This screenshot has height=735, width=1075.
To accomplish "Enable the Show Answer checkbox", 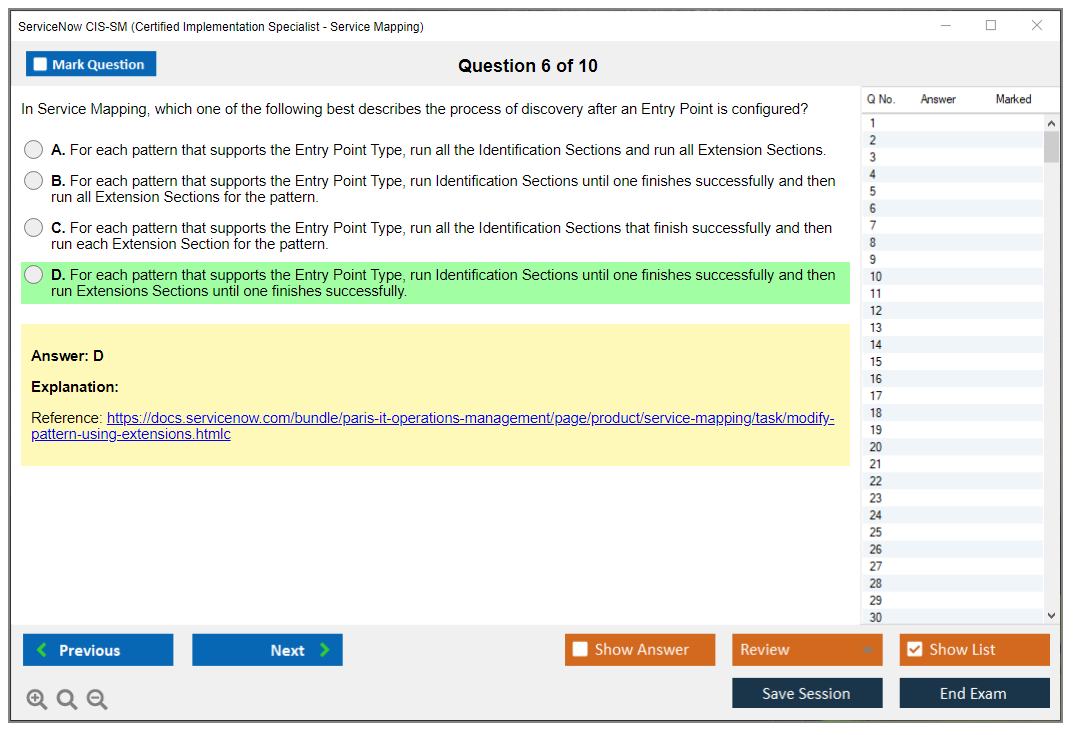I will 580,650.
